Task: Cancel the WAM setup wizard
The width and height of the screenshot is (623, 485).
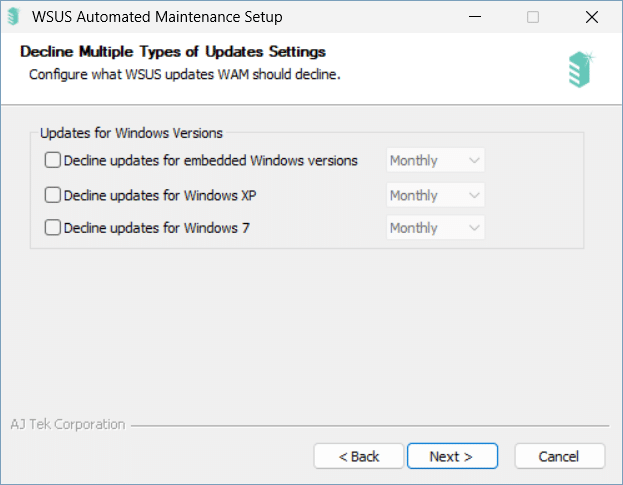Action: coord(559,456)
